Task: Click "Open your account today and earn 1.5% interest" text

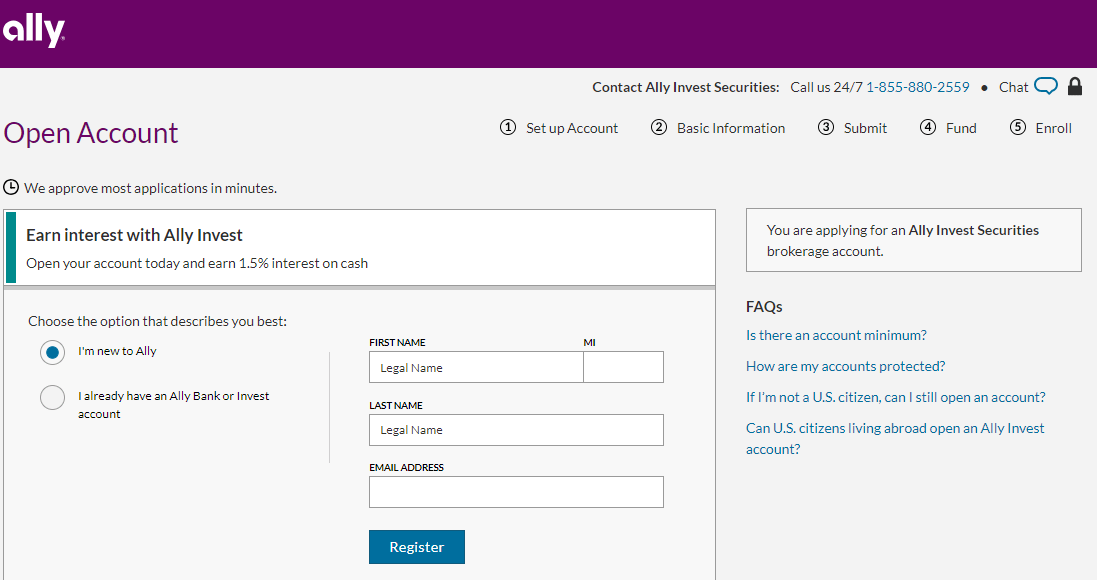Action: [197, 263]
